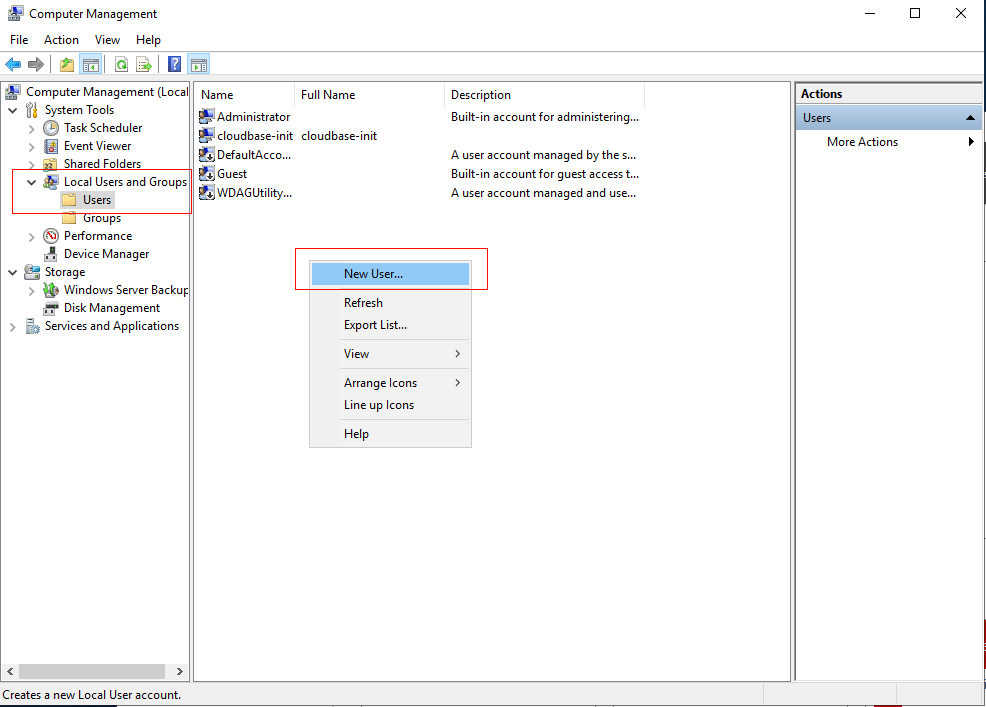Collapse the Storage tree node
Viewport: 986px width, 707px height.
click(x=13, y=272)
